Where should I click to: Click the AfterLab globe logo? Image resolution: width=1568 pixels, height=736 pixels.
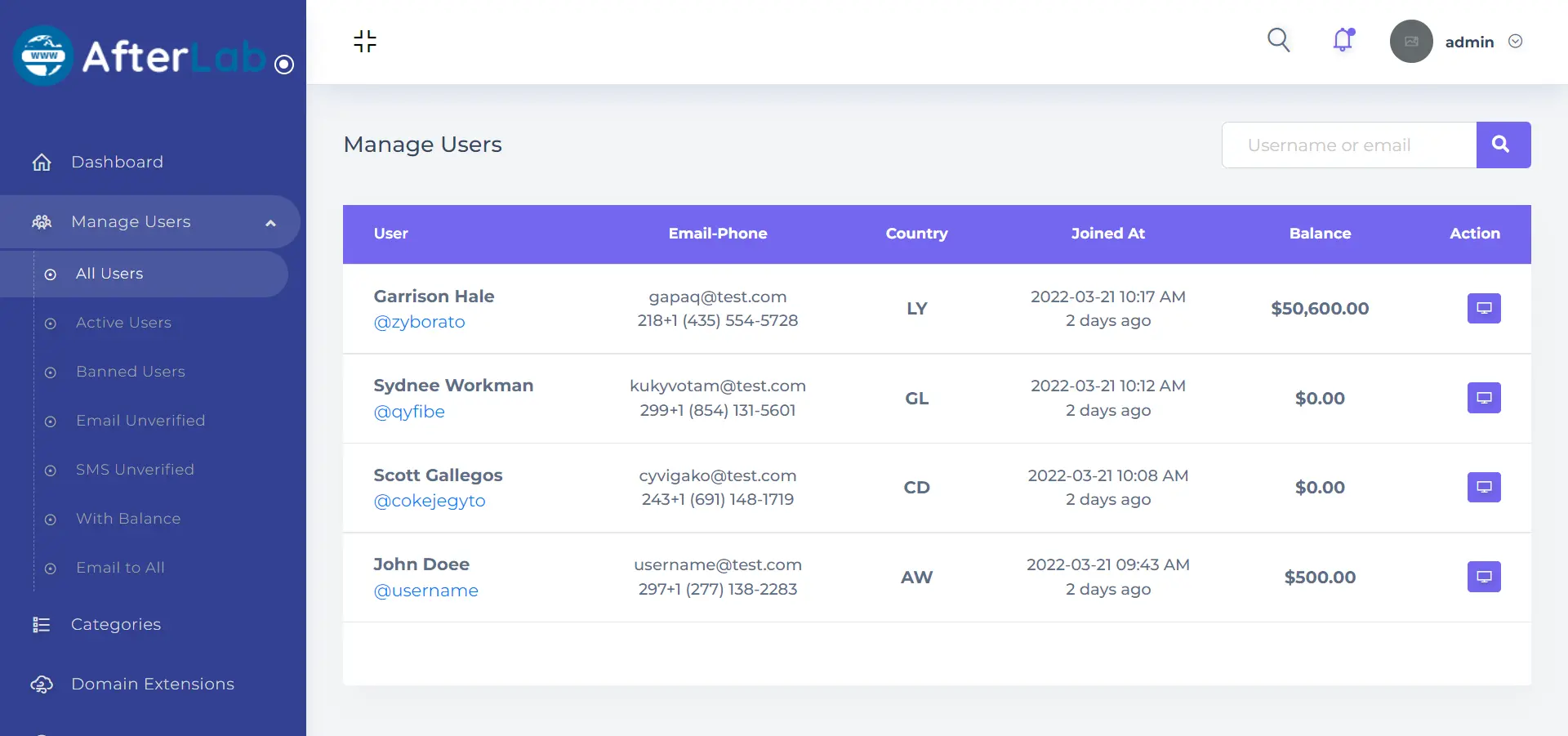(43, 56)
